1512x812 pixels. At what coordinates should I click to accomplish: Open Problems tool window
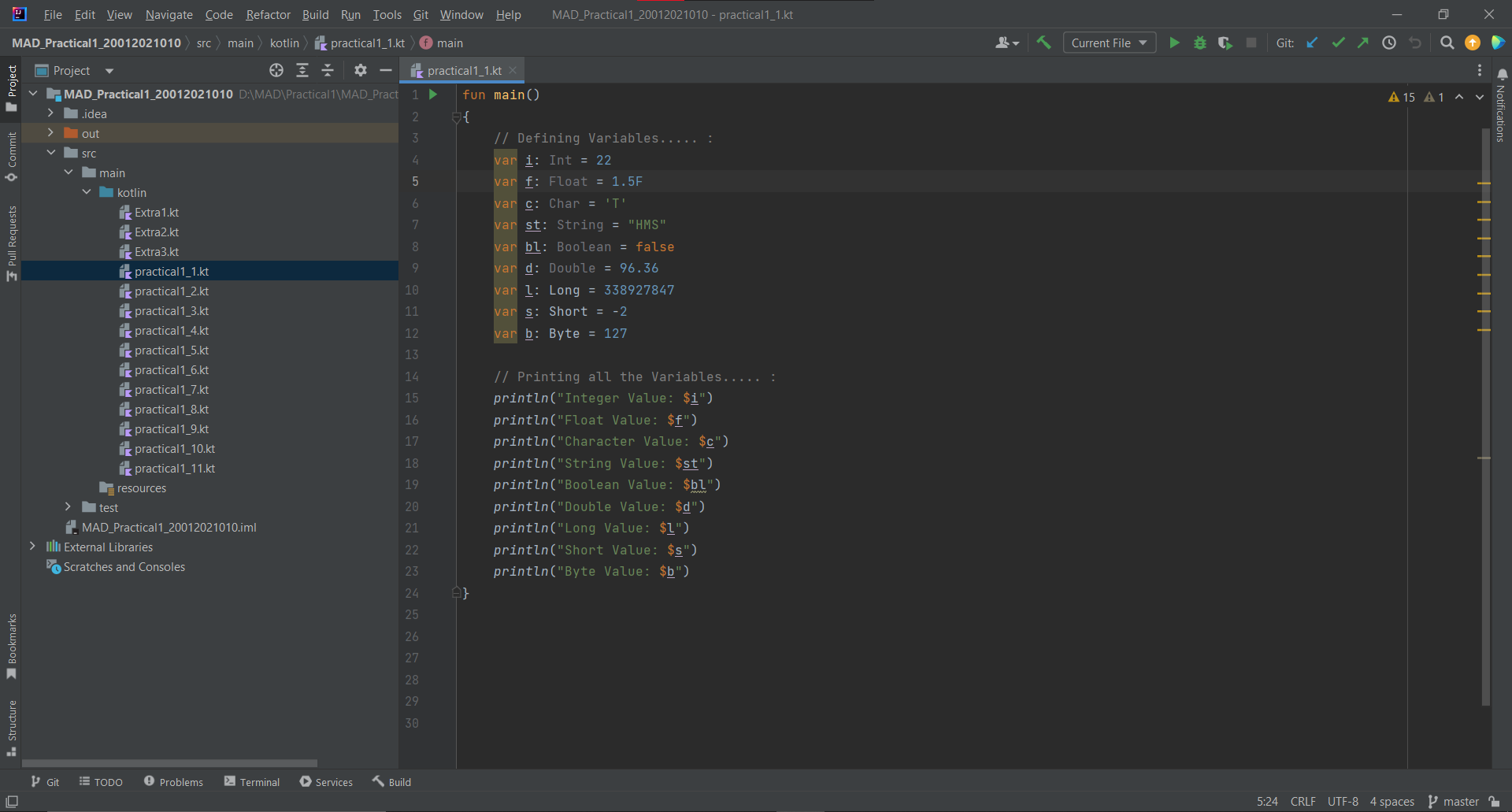click(x=173, y=782)
